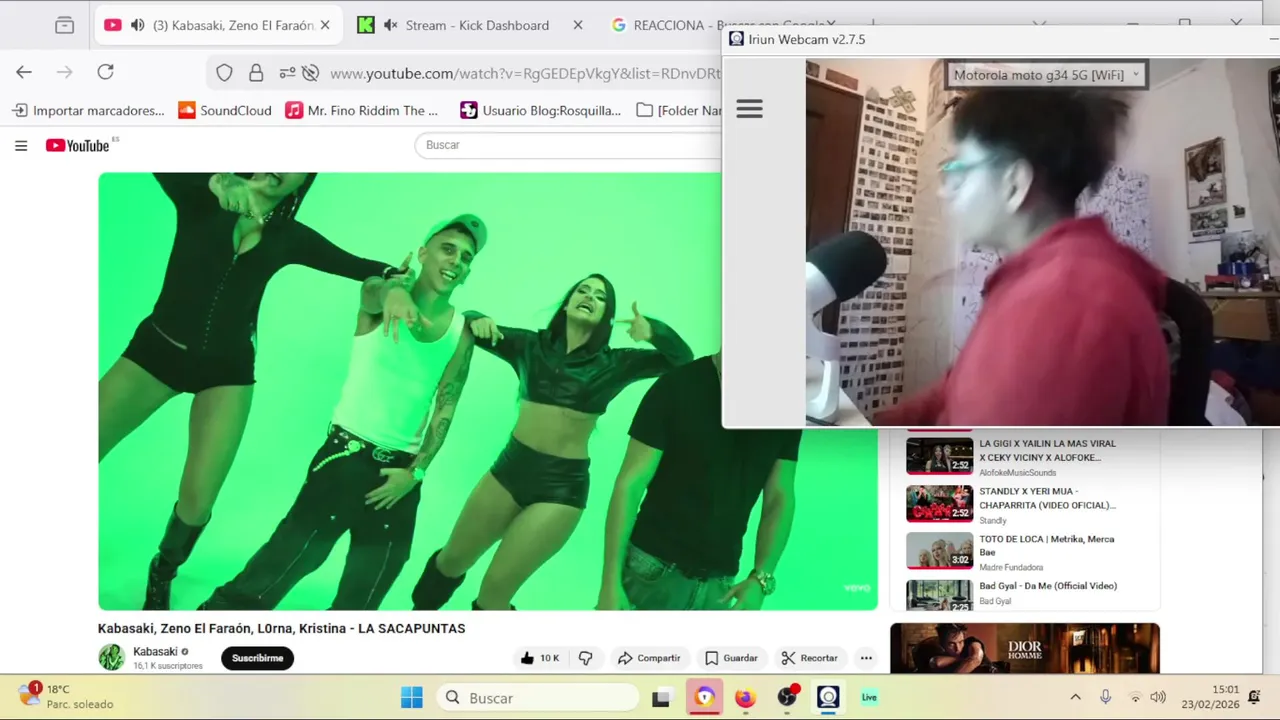Open Kabasaki channel name link

[155, 651]
